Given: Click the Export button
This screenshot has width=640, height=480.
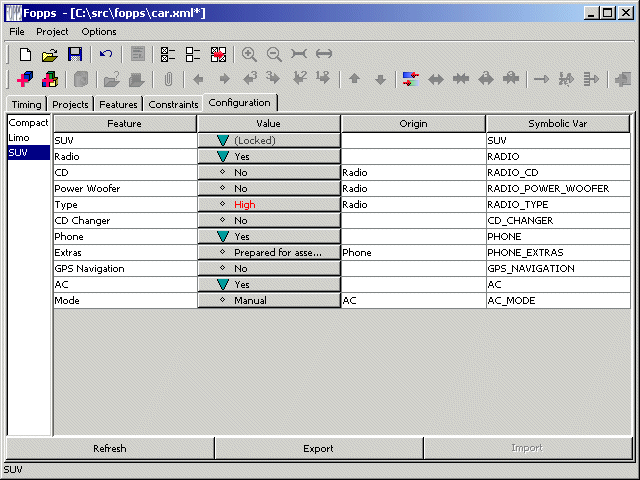Looking at the screenshot, I should coord(318,448).
